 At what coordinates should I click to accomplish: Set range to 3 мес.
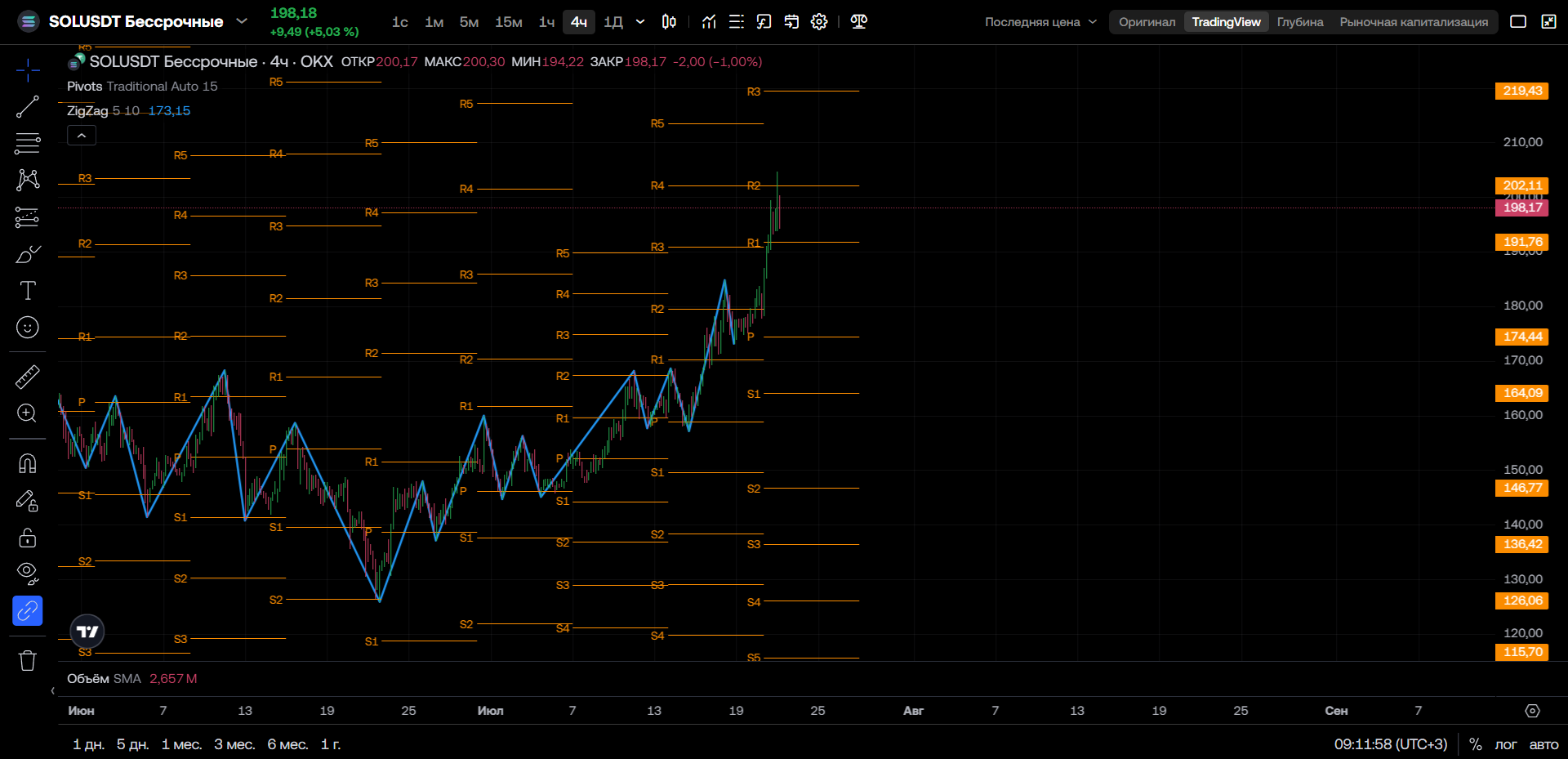pos(234,744)
